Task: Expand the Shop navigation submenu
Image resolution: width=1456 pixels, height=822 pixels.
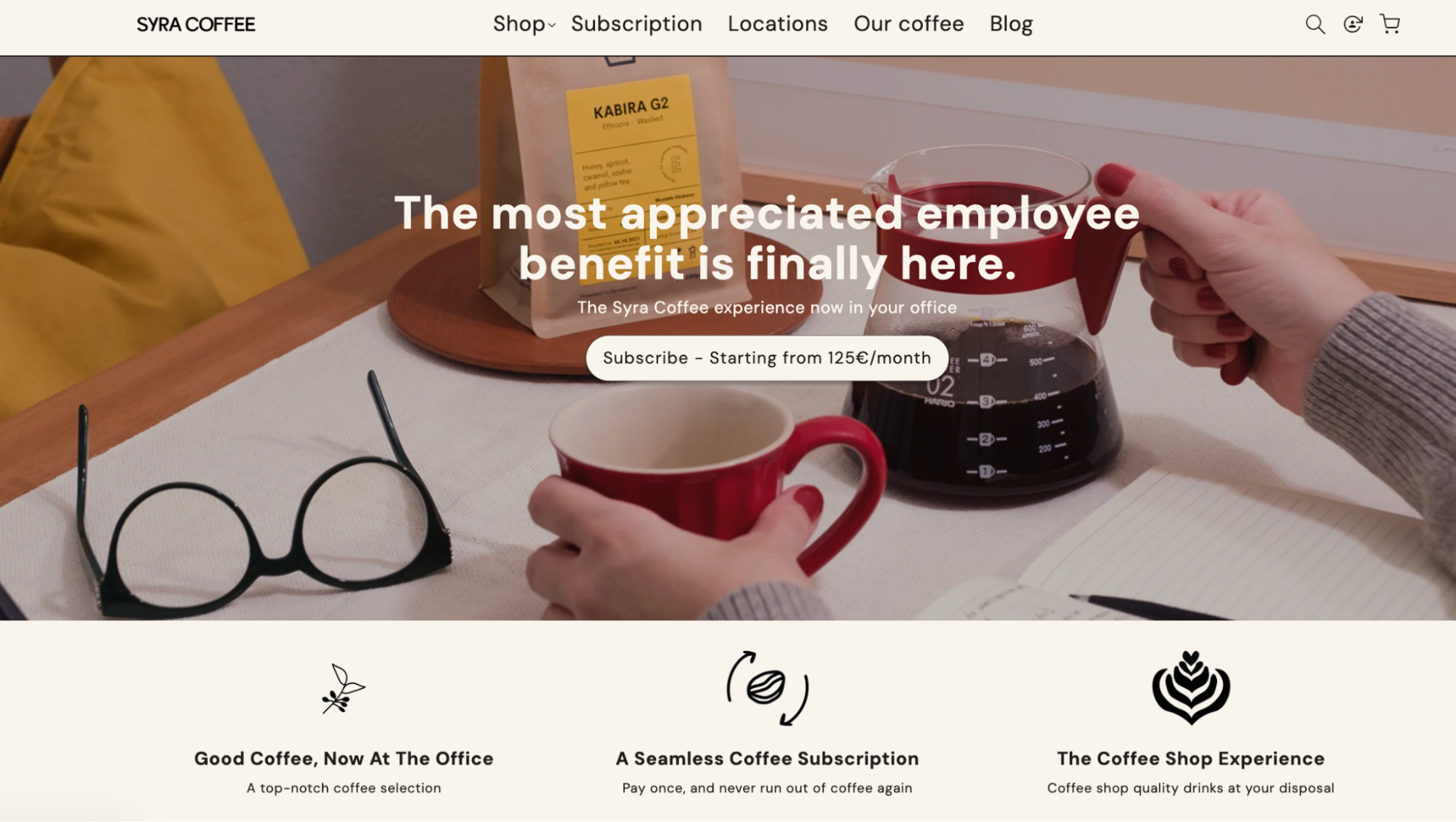Action: (x=523, y=23)
